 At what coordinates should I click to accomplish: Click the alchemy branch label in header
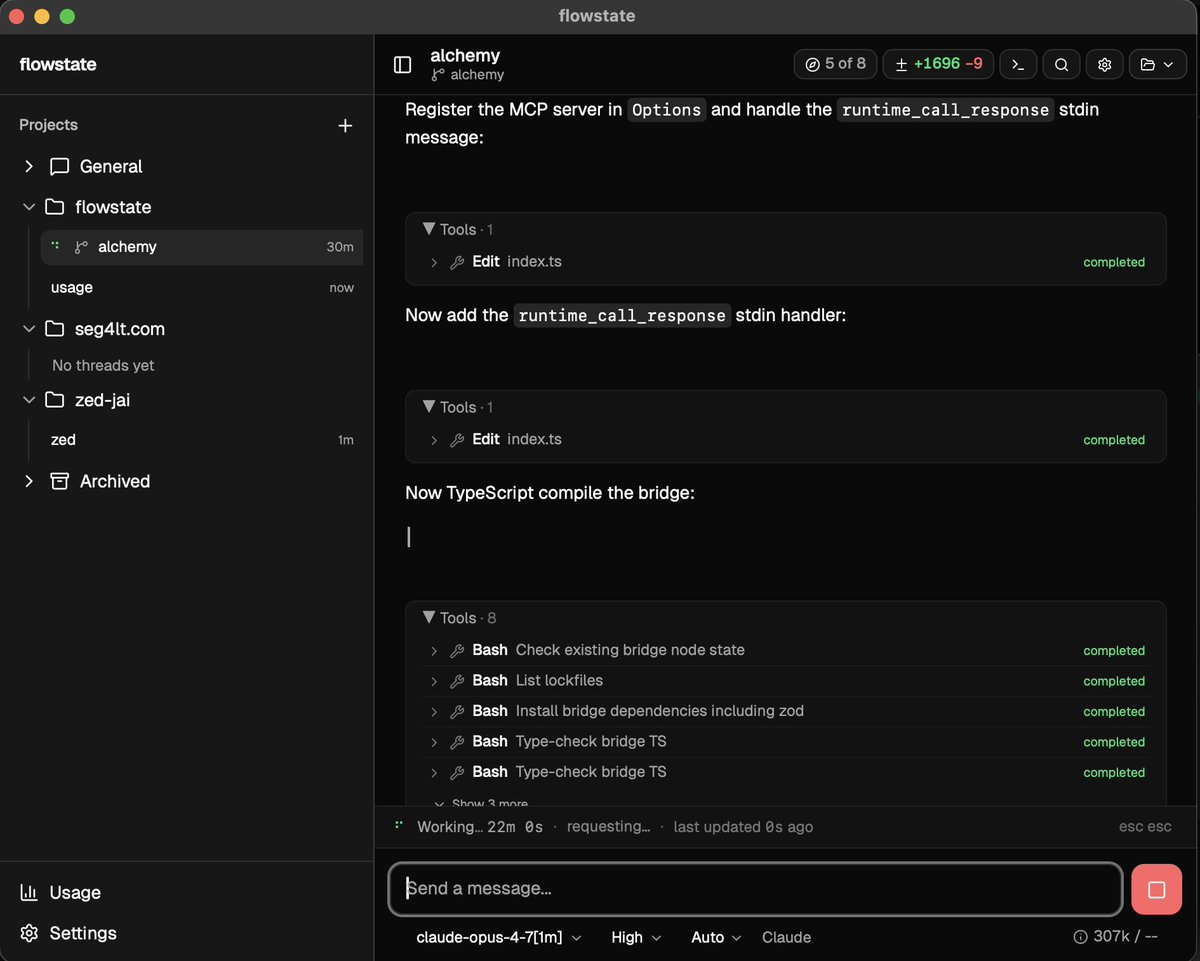click(468, 75)
